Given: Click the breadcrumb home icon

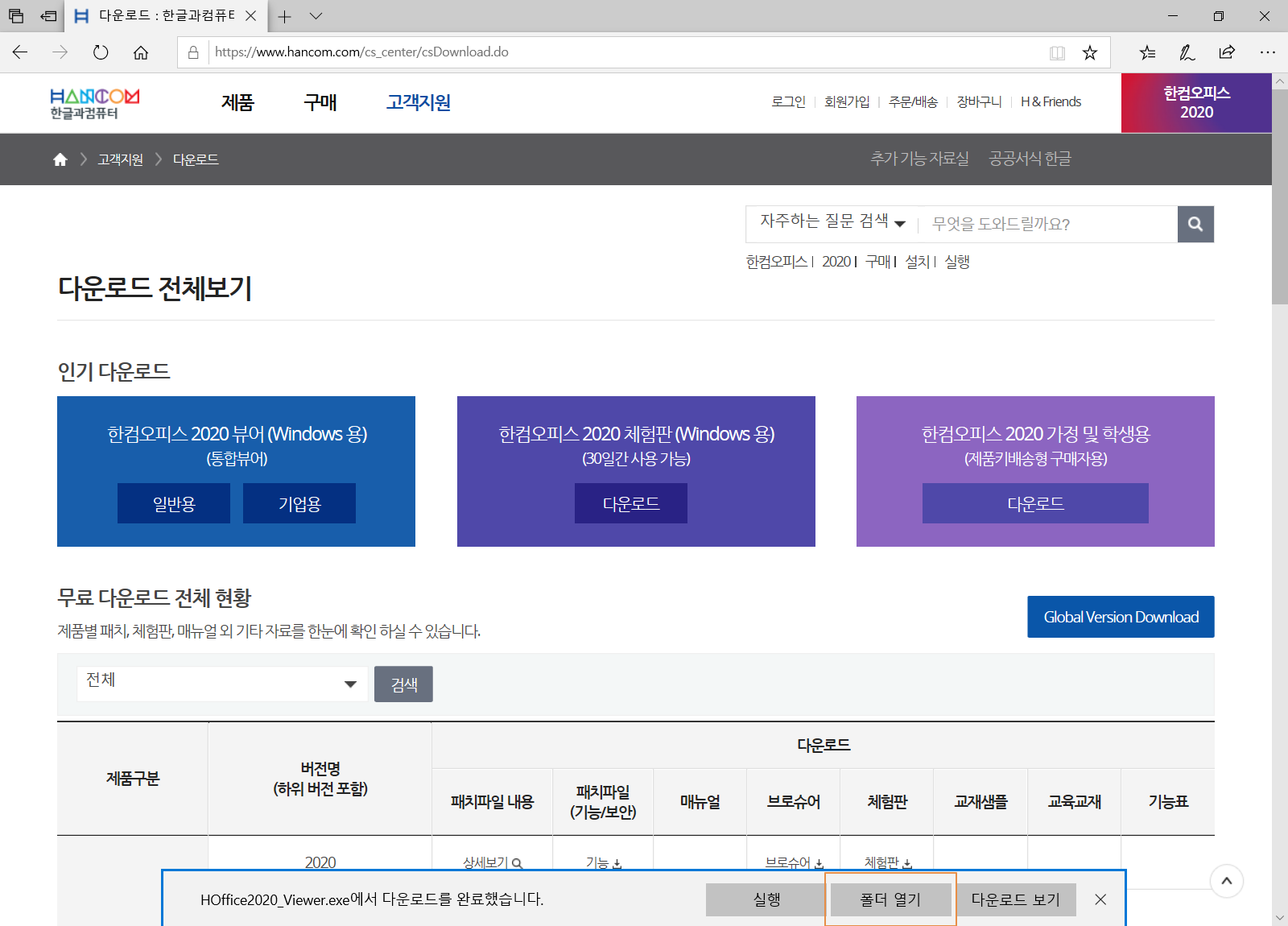Looking at the screenshot, I should (x=60, y=159).
